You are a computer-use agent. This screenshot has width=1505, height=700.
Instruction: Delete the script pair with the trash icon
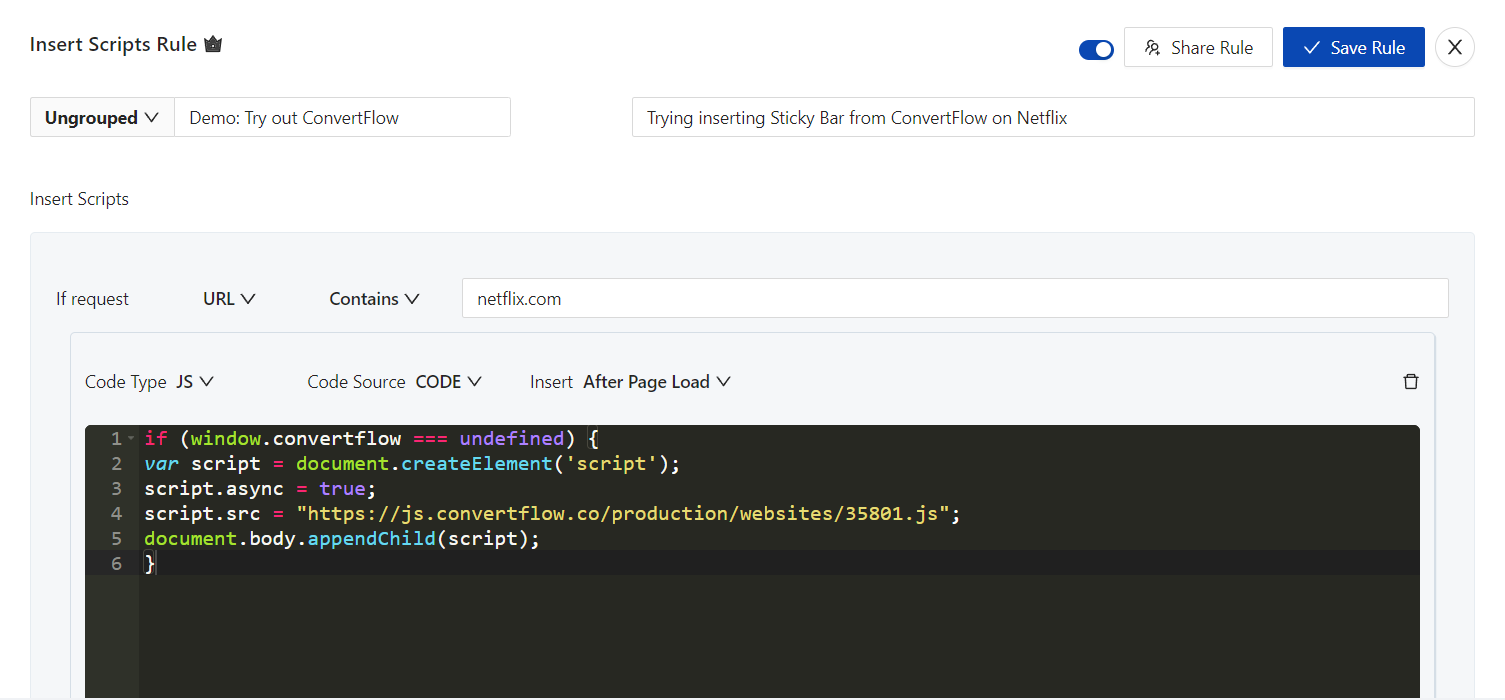tap(1411, 382)
